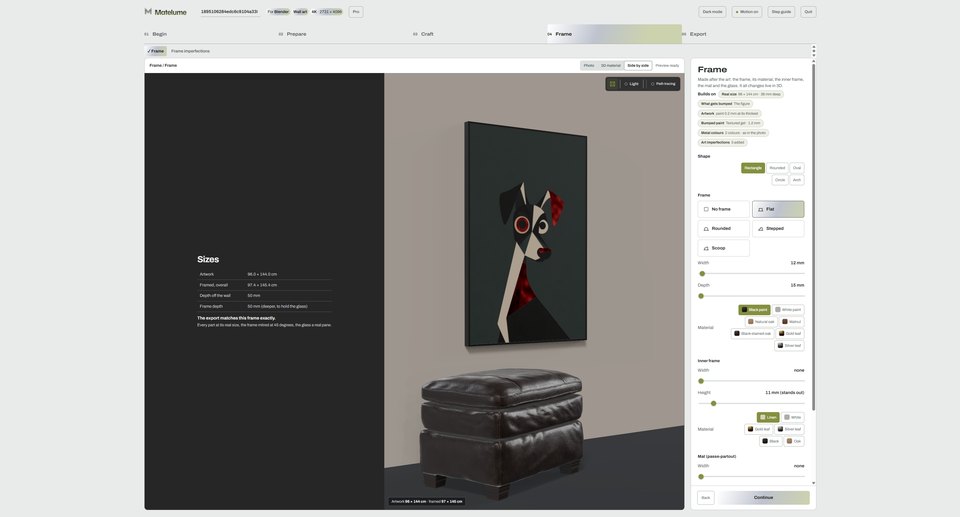The image size is (960, 517).
Task: Open the Step guide
Action: point(781,12)
